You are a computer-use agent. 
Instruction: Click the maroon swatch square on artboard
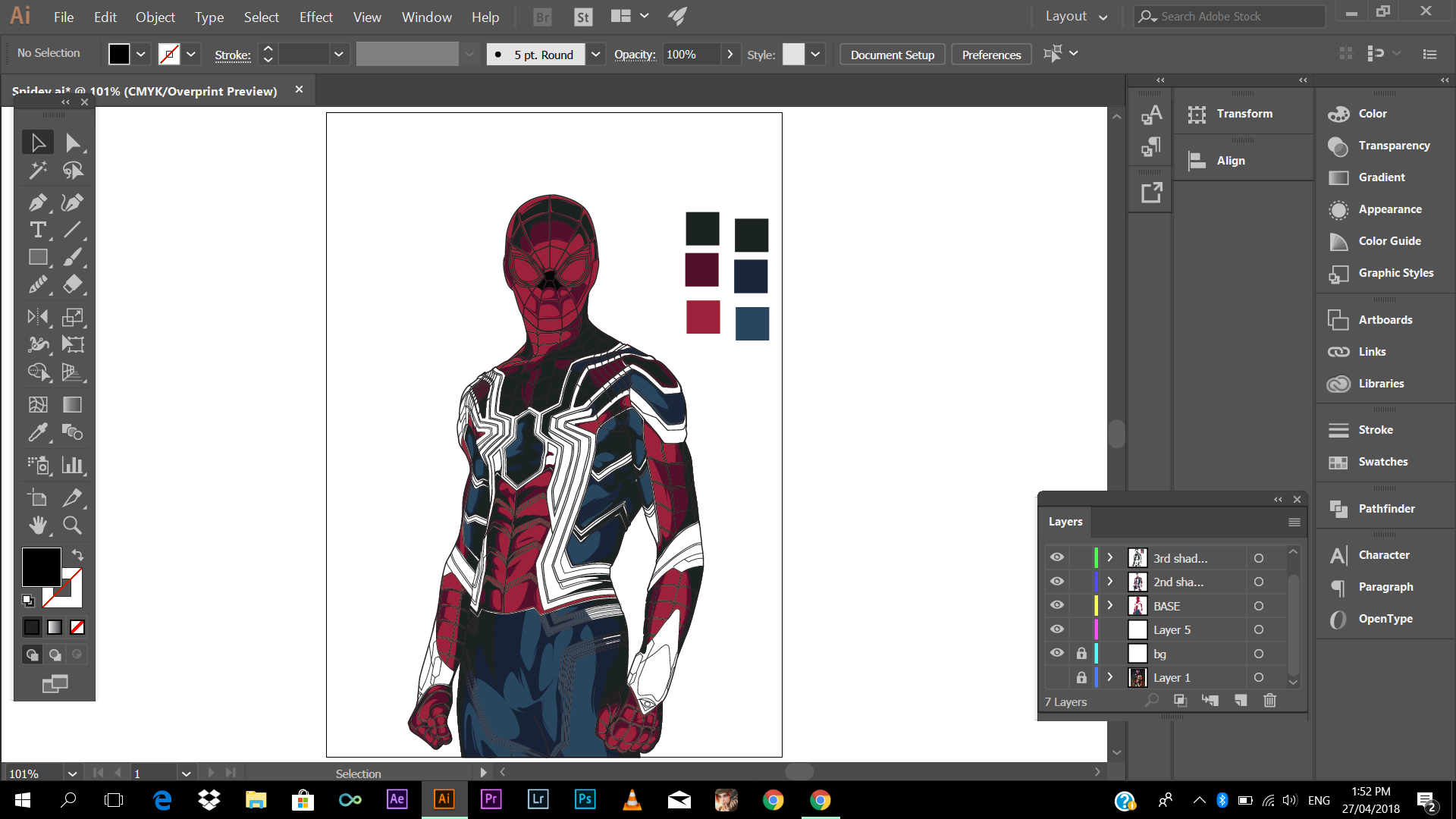click(x=701, y=270)
